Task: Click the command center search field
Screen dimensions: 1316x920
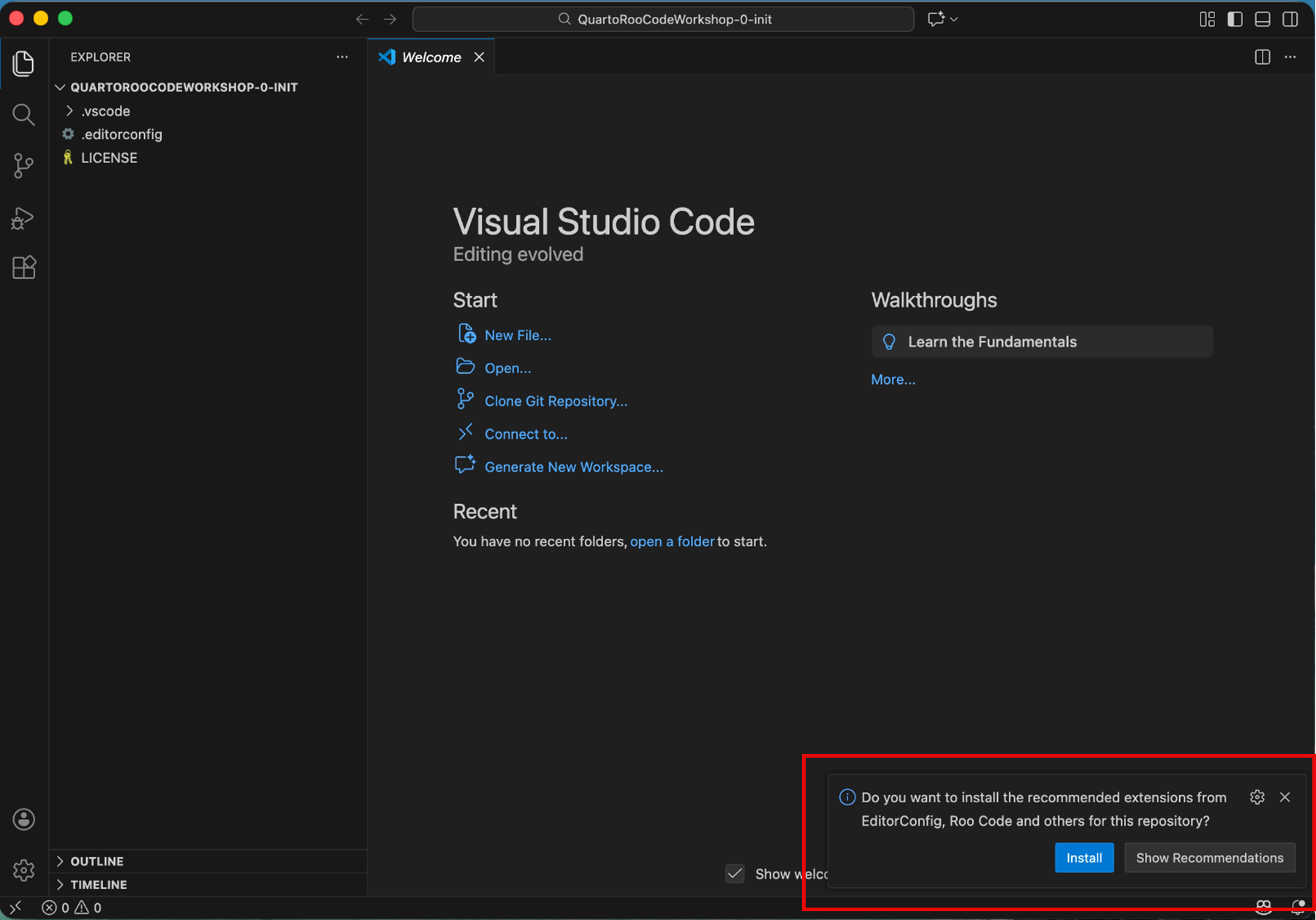Action: pos(663,19)
